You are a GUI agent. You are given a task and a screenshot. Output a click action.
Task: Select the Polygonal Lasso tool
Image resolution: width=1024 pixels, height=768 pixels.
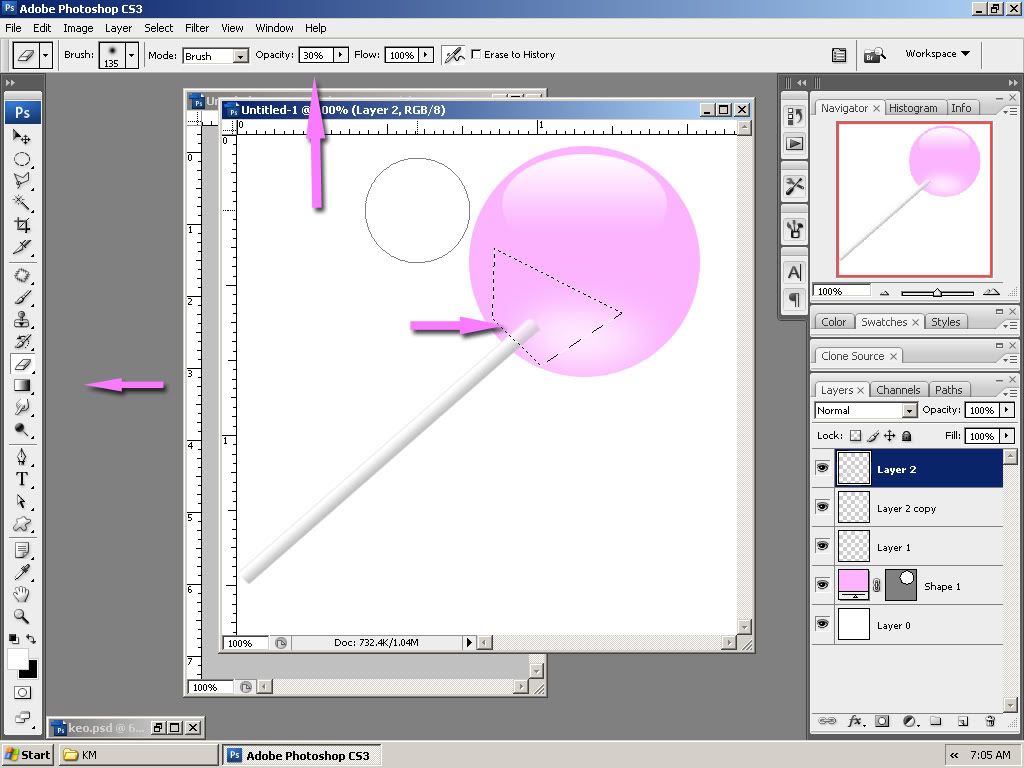(22, 180)
